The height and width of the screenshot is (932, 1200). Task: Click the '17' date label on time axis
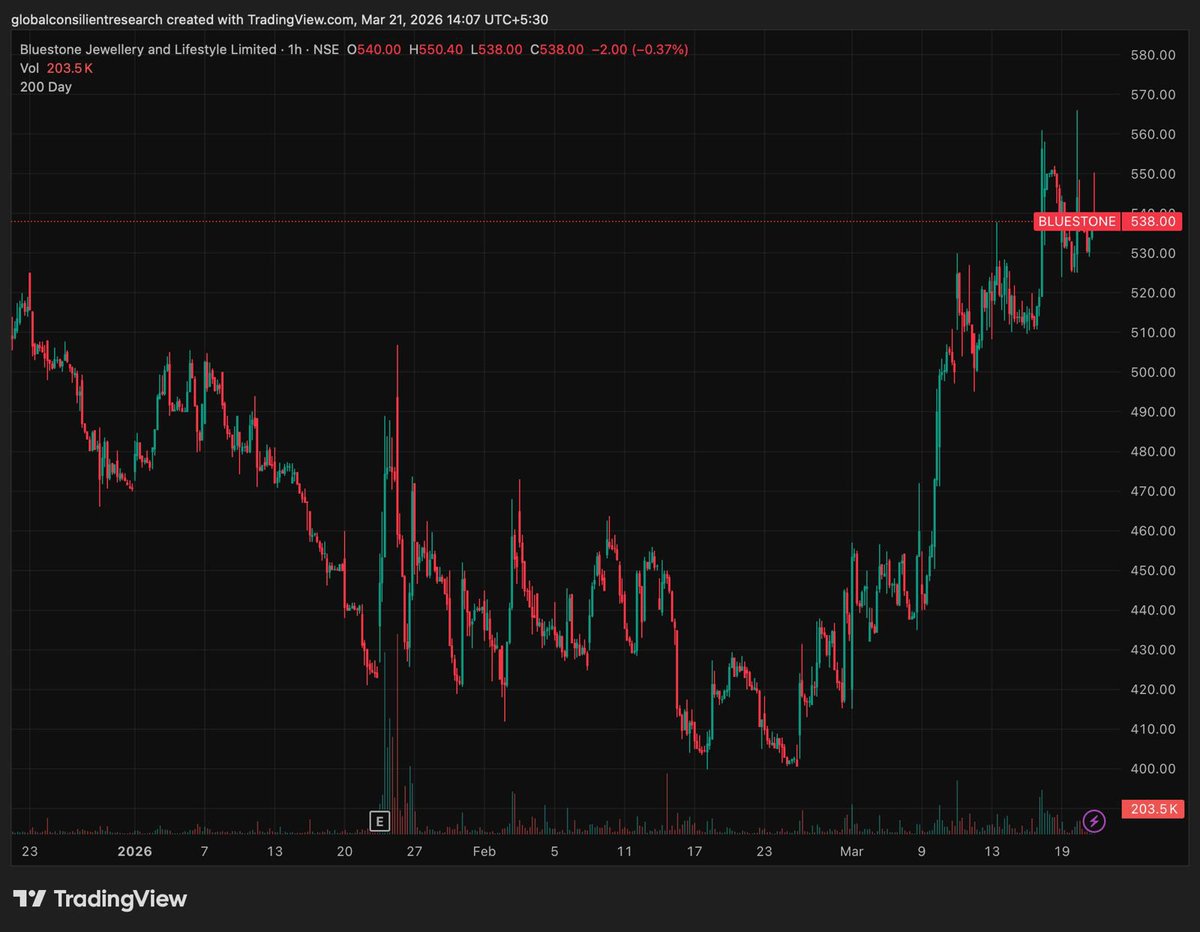coord(694,852)
